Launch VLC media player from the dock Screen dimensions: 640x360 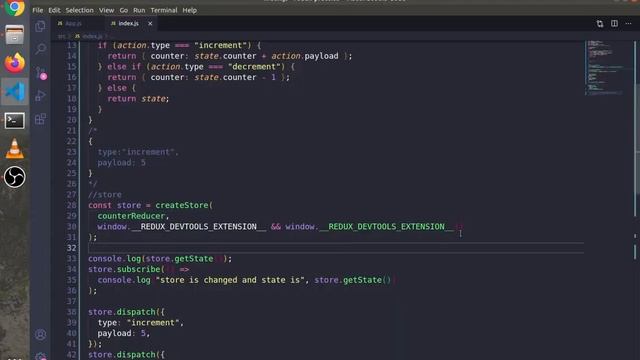point(15,149)
